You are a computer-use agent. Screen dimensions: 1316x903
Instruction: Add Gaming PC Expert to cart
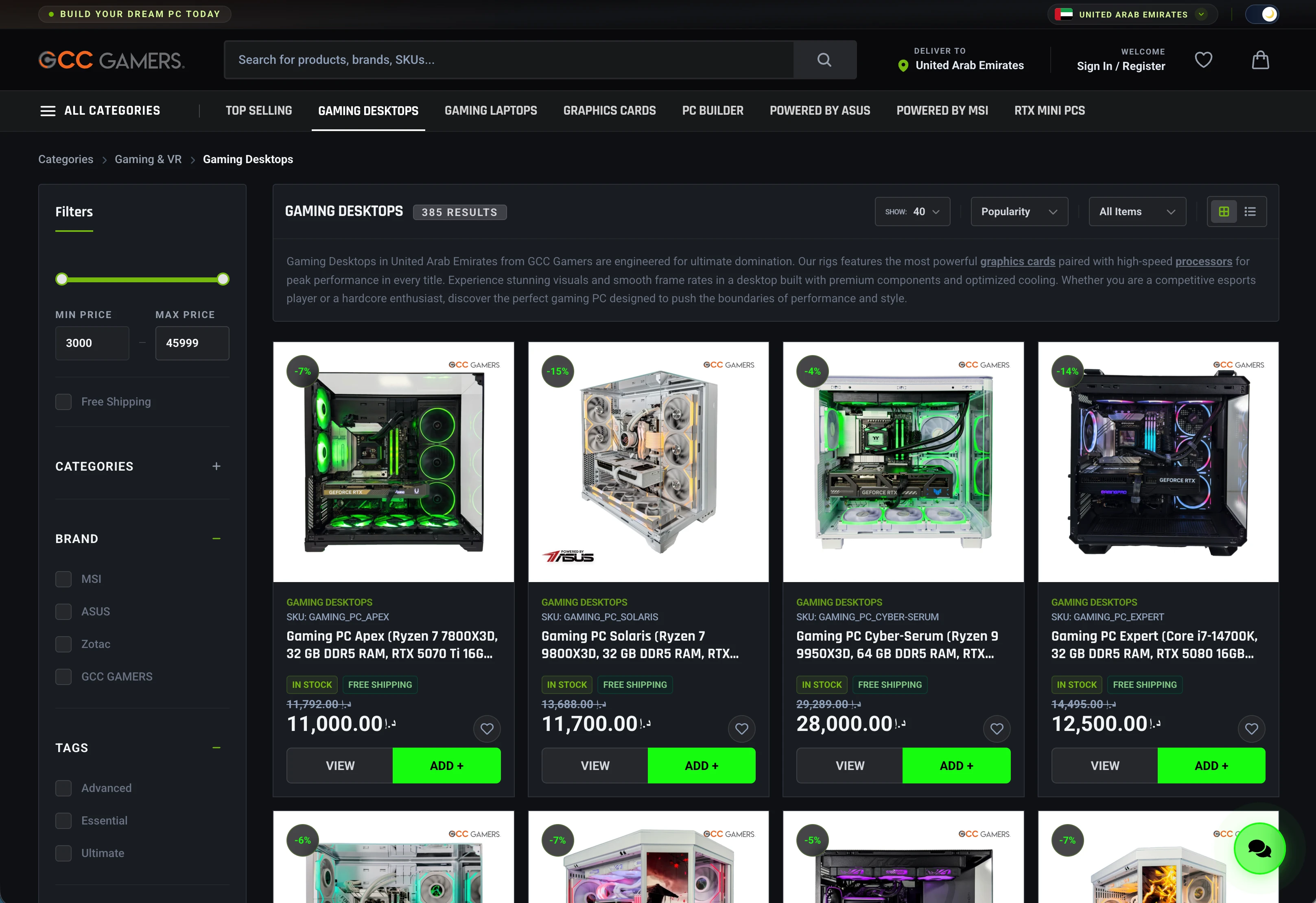[1211, 766]
